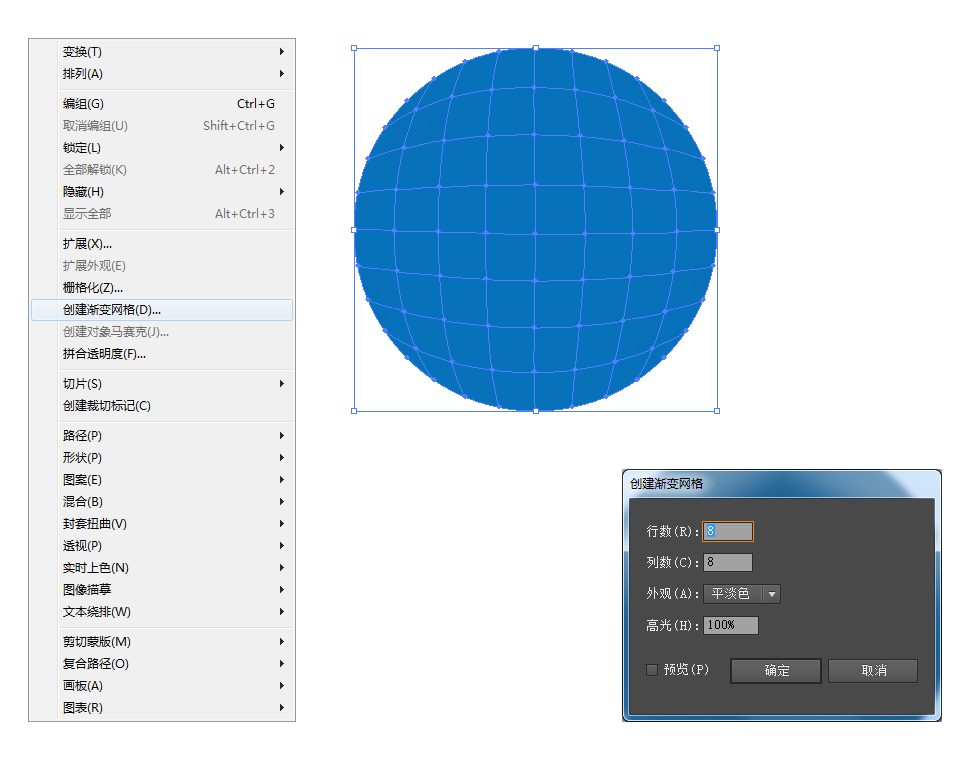Expand the 封套扭曲(V) submenu
Screen dimensions: 960x768
(94, 524)
